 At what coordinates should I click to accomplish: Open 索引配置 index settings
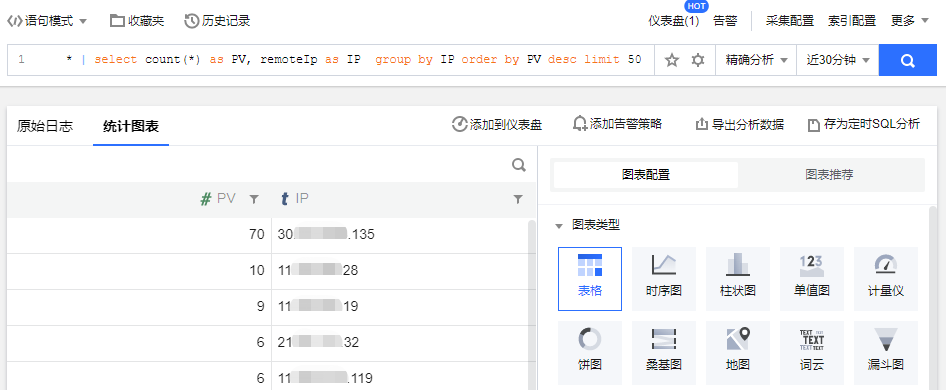point(852,21)
